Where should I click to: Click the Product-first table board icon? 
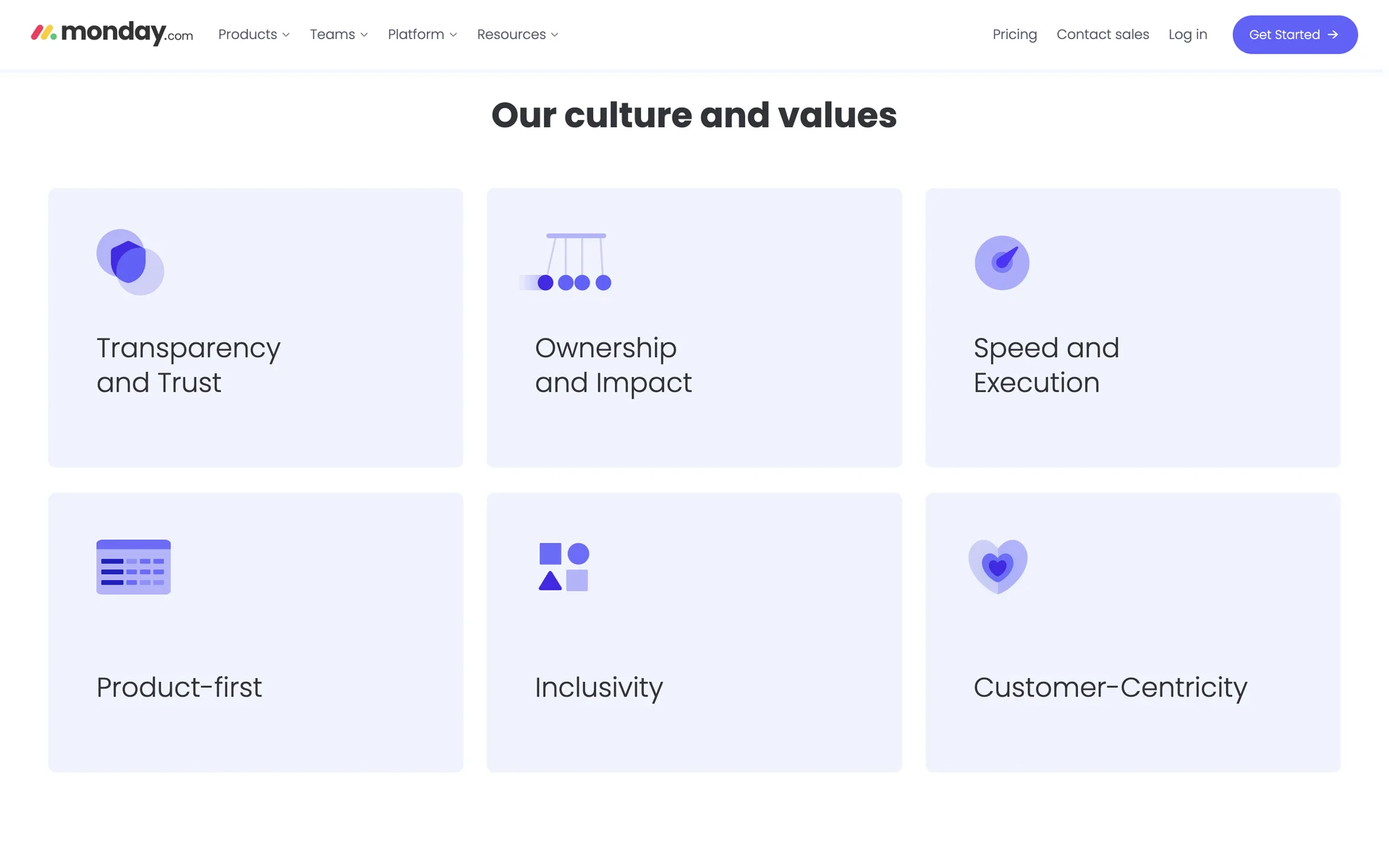(133, 567)
